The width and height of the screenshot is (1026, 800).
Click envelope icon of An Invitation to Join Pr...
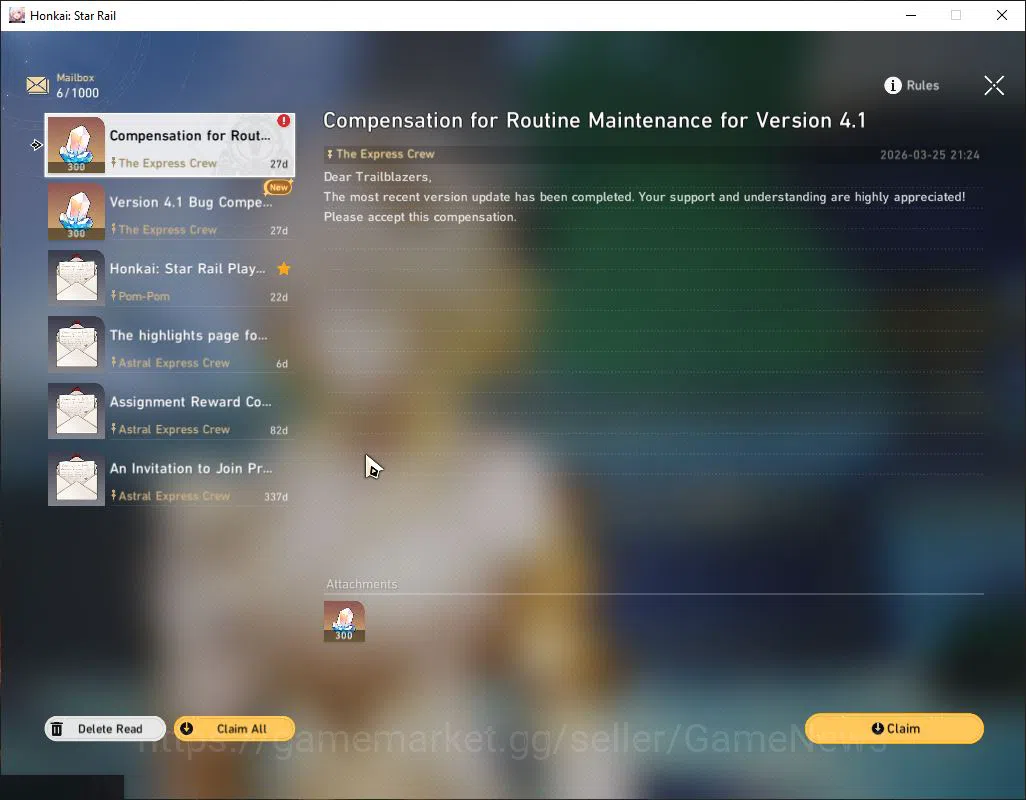pos(76,478)
